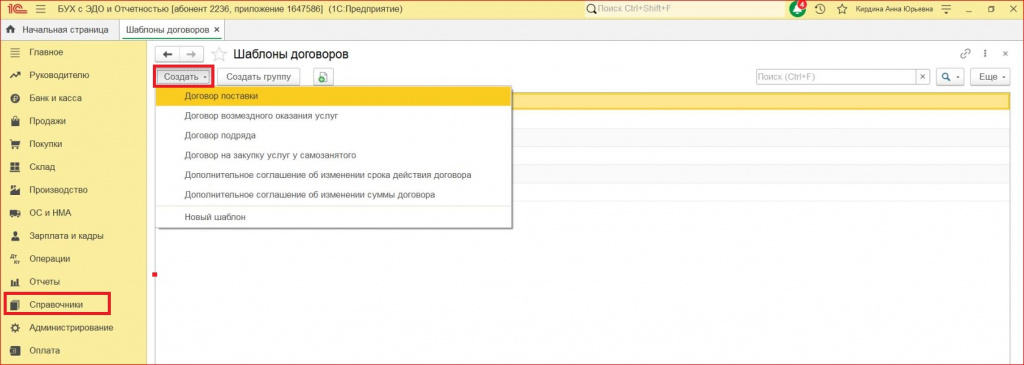Open Справочники section in sidebar

pyautogui.click(x=56, y=304)
